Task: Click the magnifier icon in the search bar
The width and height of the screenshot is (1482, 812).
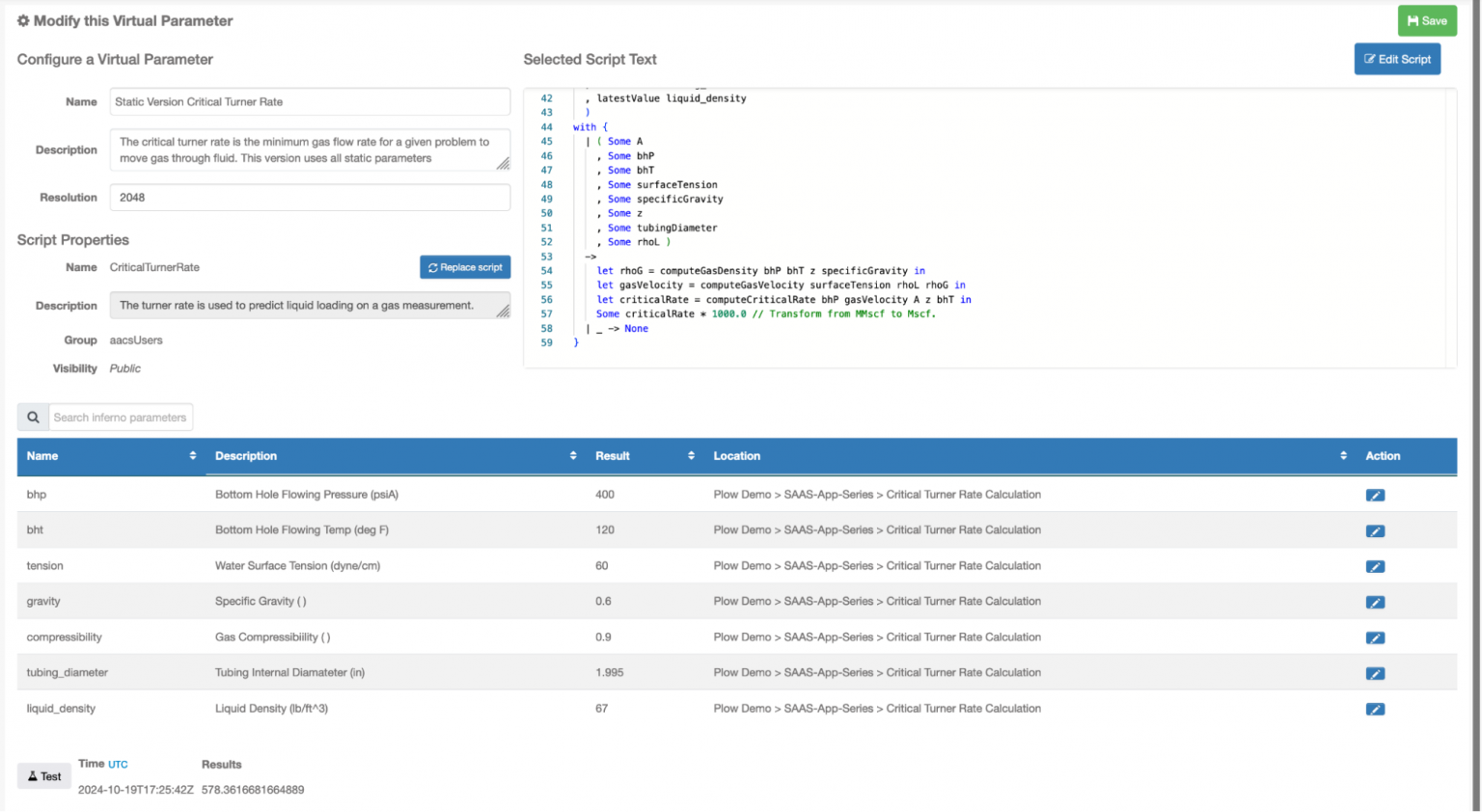Action: click(32, 417)
